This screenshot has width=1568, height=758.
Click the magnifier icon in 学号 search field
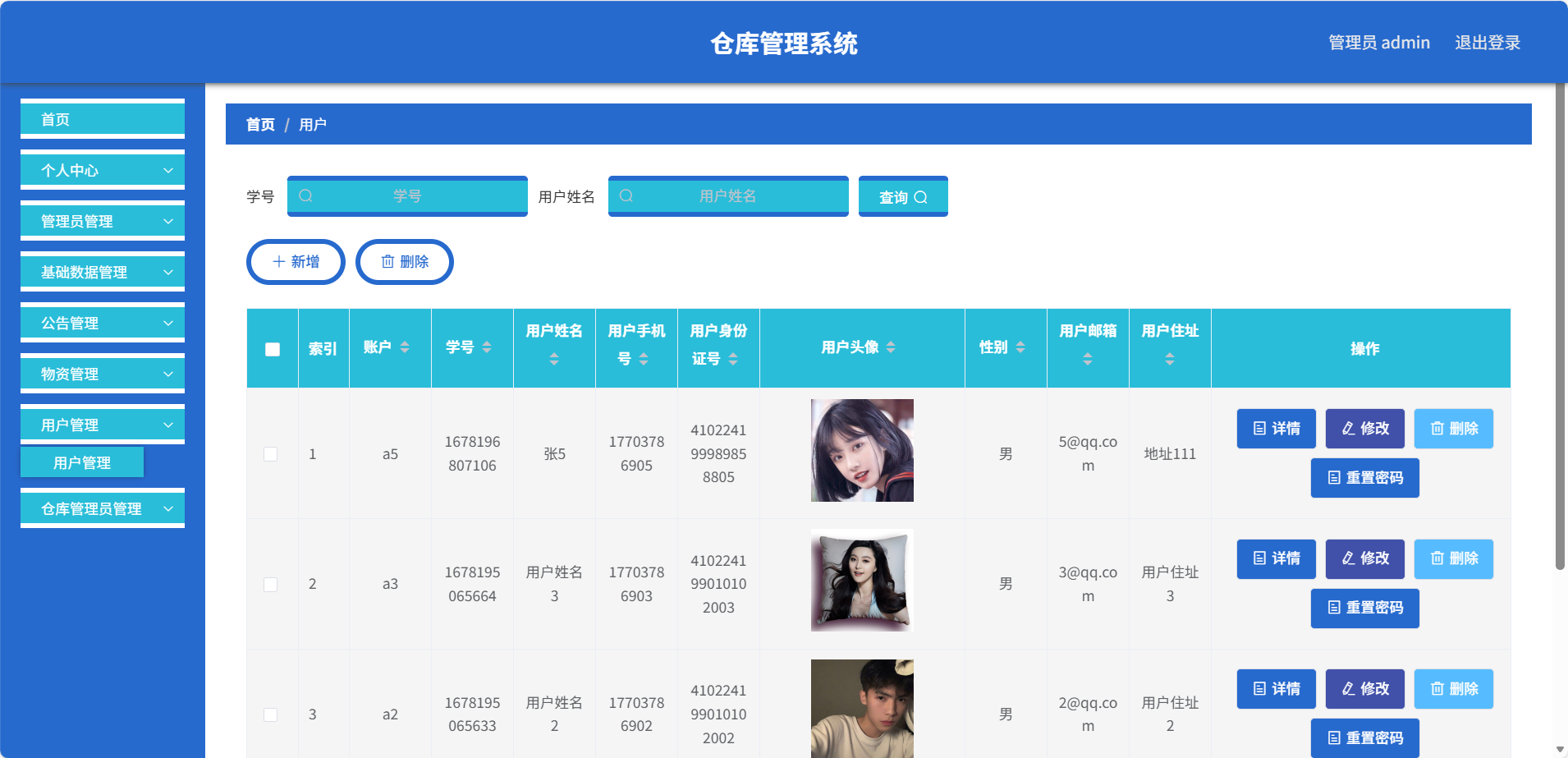point(305,196)
